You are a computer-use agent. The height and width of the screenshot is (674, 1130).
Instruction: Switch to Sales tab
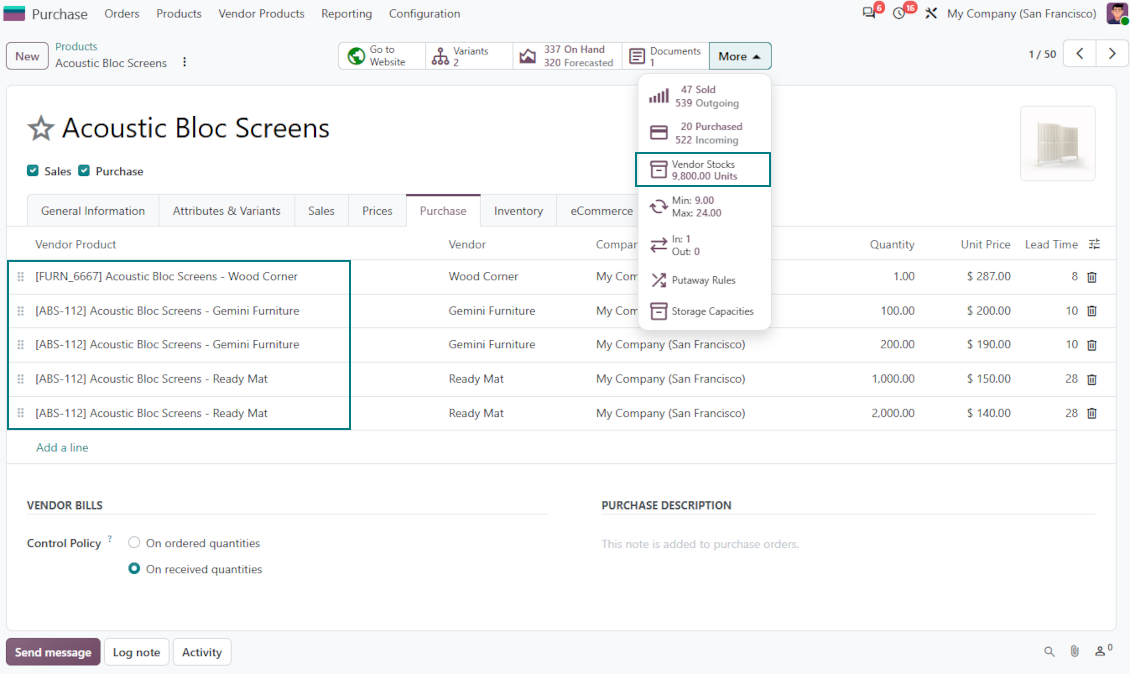coord(321,210)
